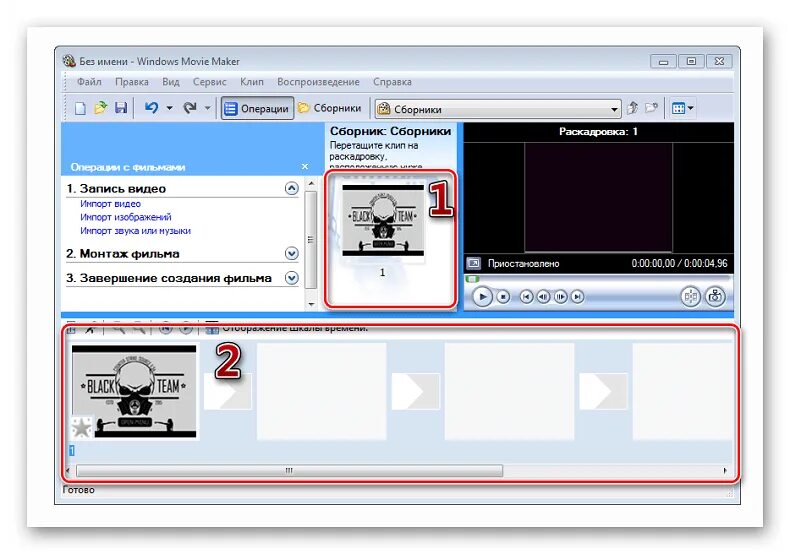Expand the Монтаж фильма section
This screenshot has width=790, height=554.
click(291, 253)
